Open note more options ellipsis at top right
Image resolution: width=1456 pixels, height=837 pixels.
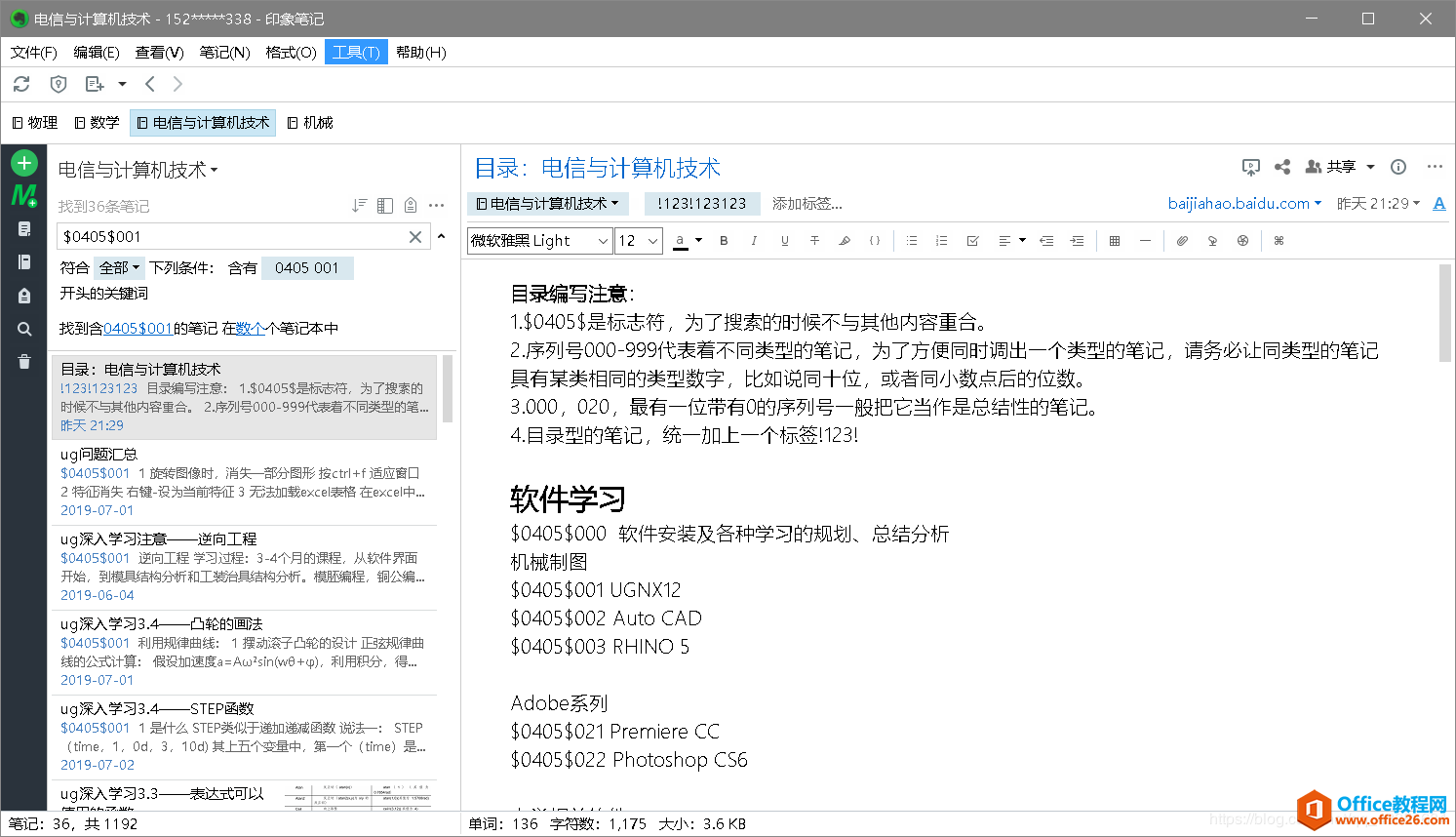1435,167
